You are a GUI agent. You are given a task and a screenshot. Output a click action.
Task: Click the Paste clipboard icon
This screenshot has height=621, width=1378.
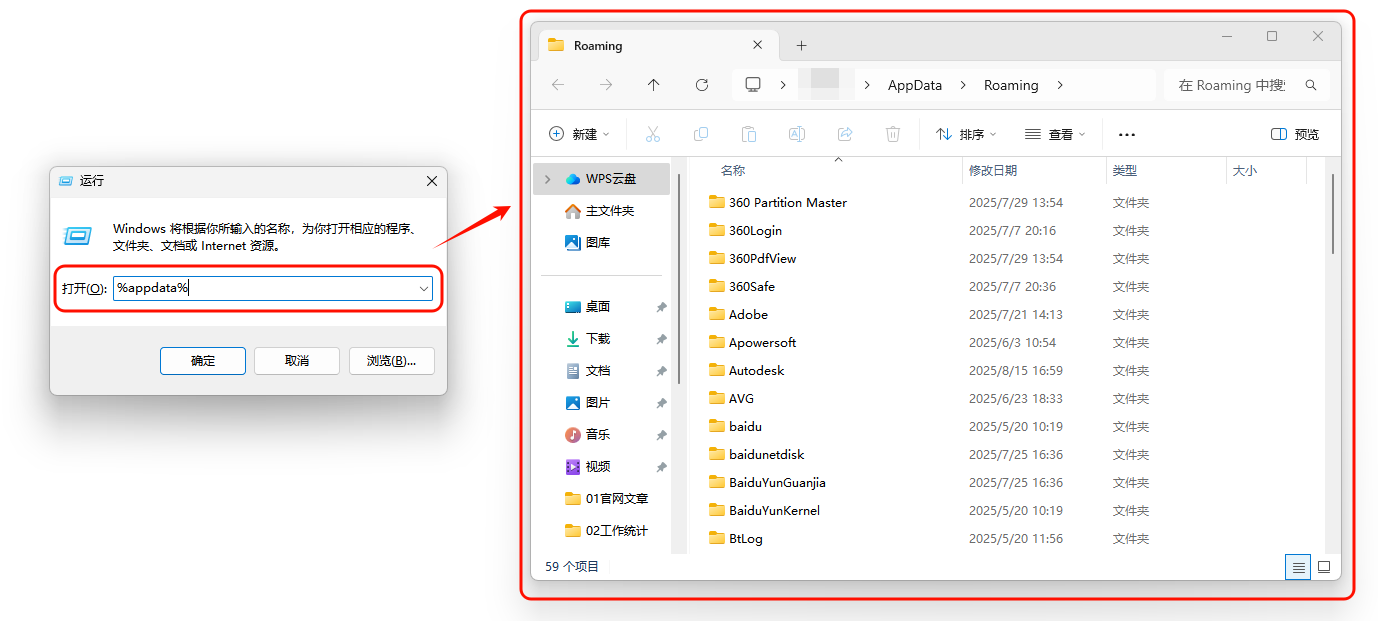click(749, 134)
